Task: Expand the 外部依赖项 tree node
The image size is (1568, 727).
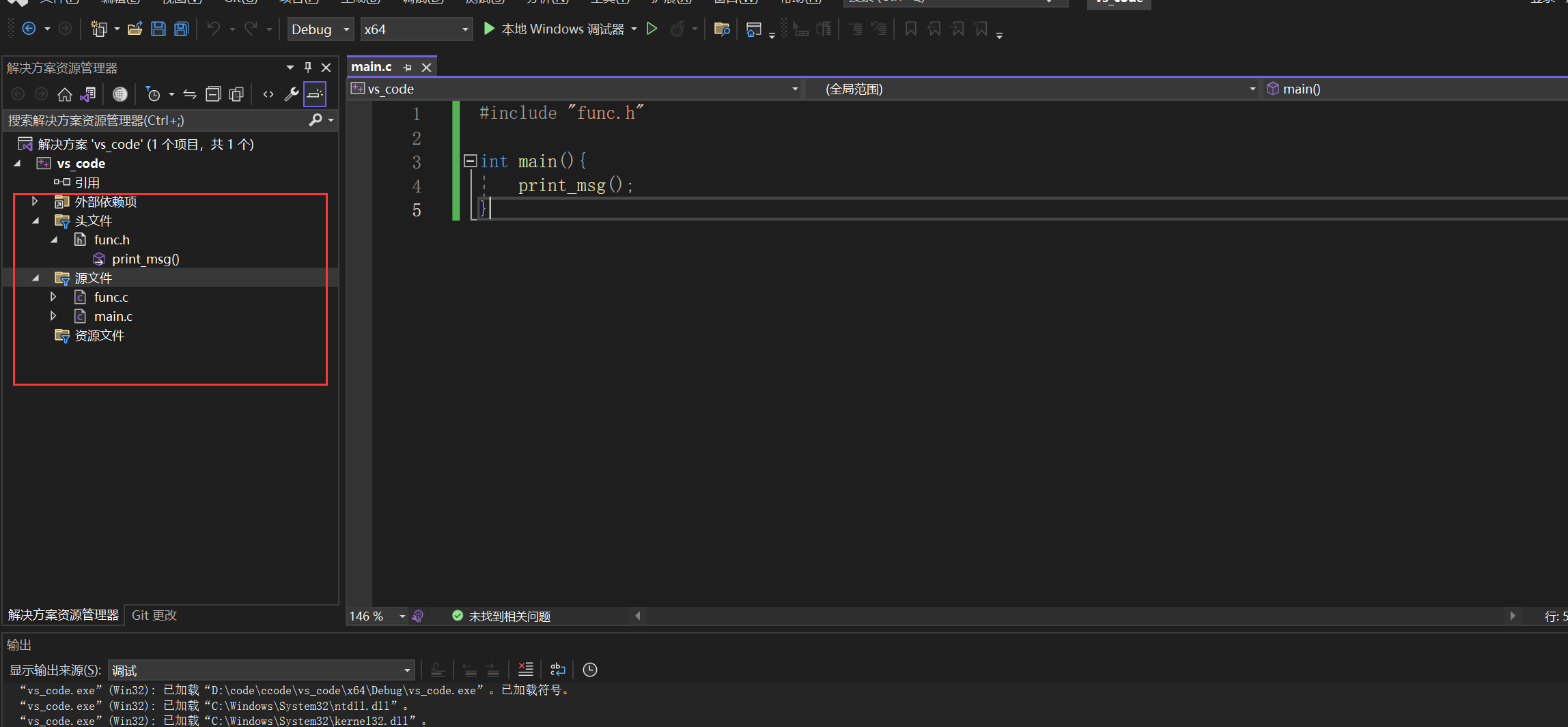Action: 35,201
